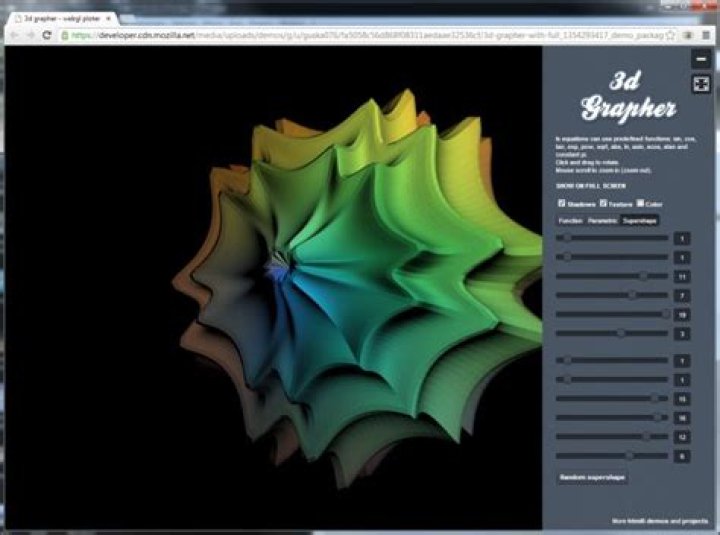Click the third slider of the lower group
The height and width of the screenshot is (535, 720).
(612, 399)
